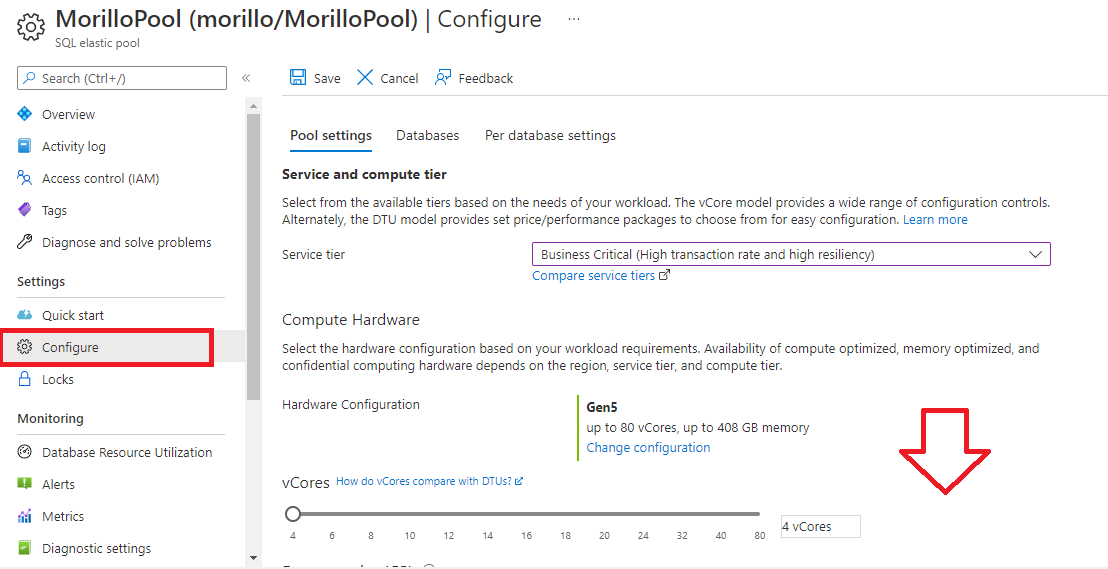Click the Diagnostic settings icon
Image resolution: width=1108 pixels, height=569 pixels.
point(25,549)
